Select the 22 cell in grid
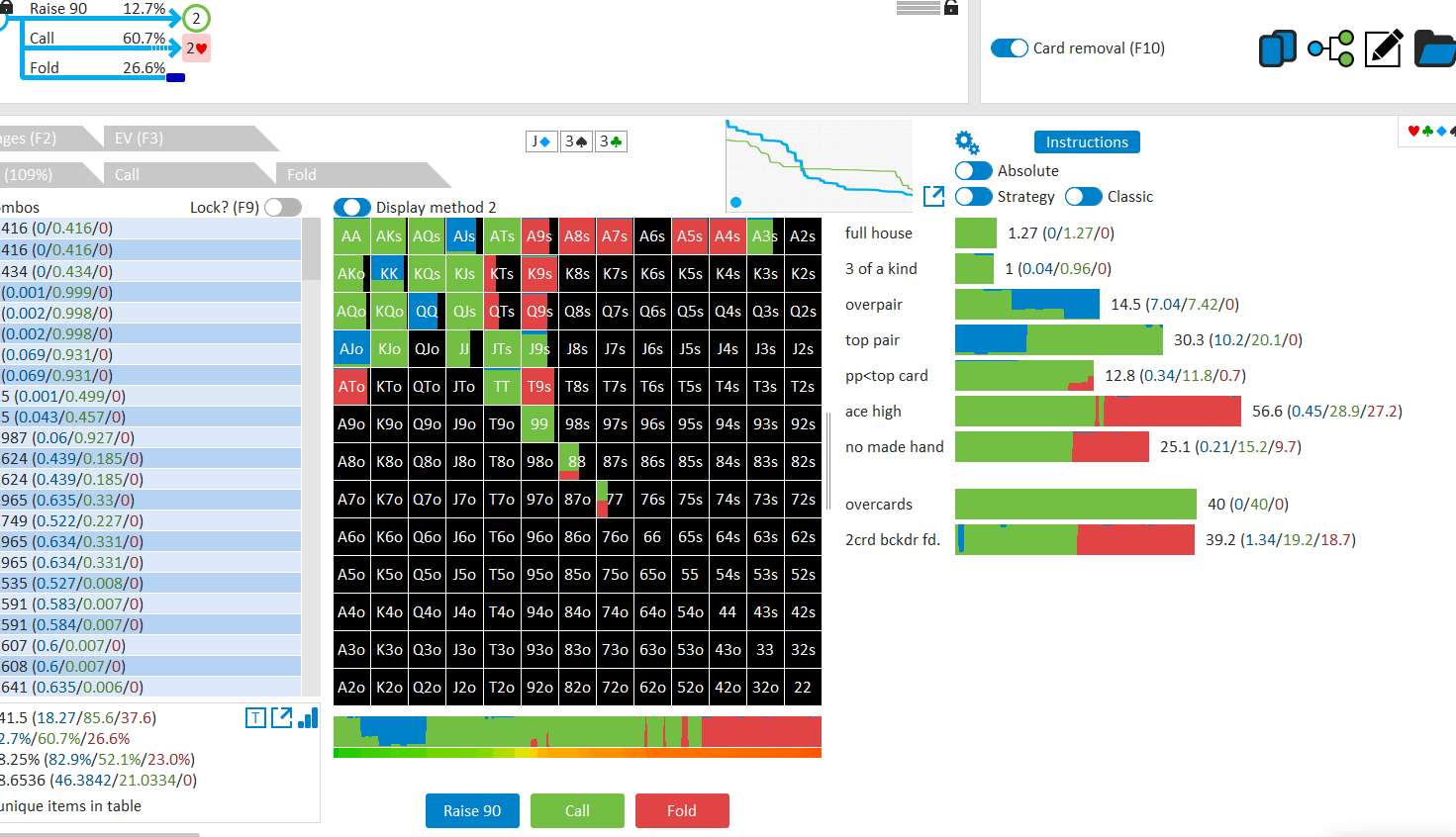The image size is (1456, 837). pos(803,688)
